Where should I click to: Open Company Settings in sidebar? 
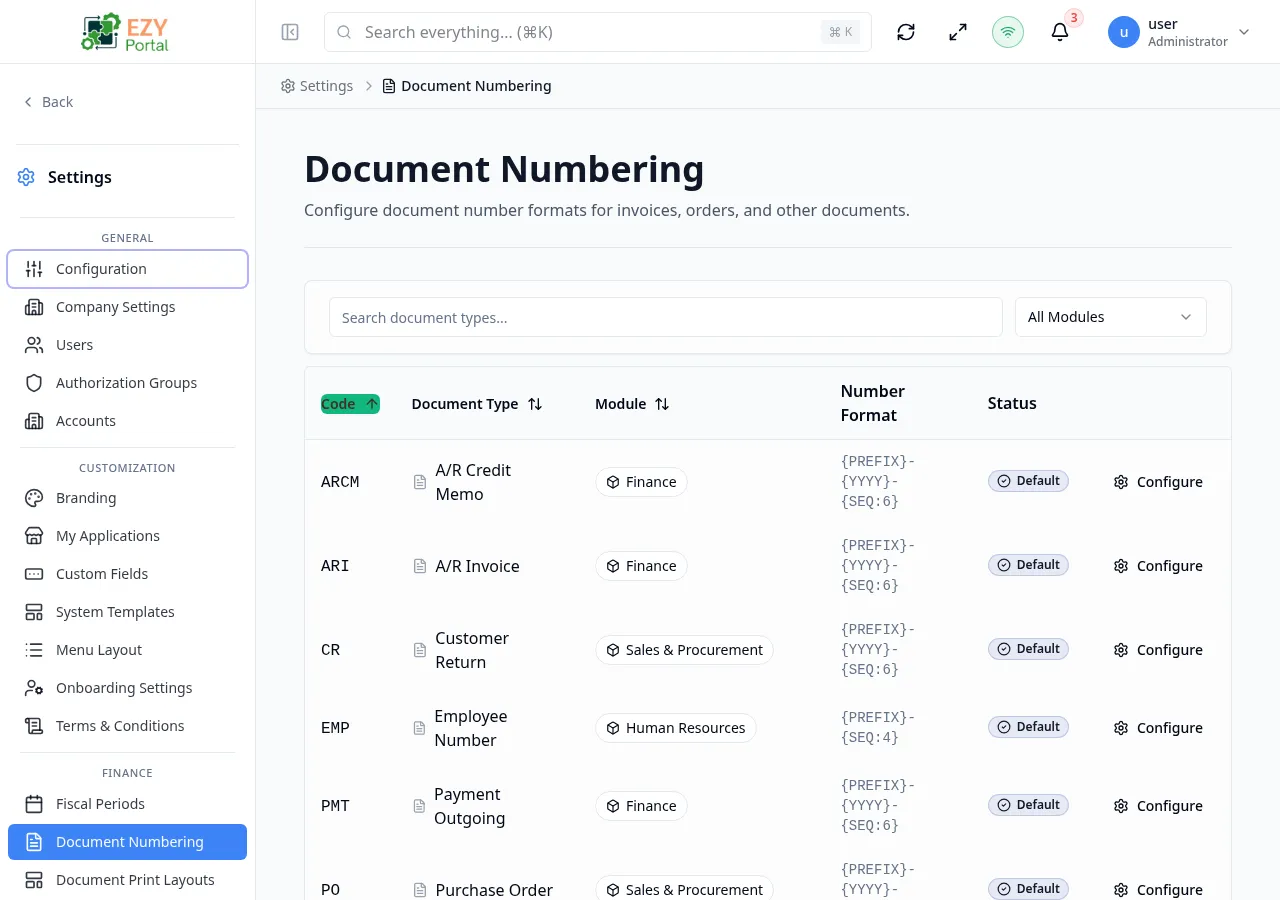[127, 307]
